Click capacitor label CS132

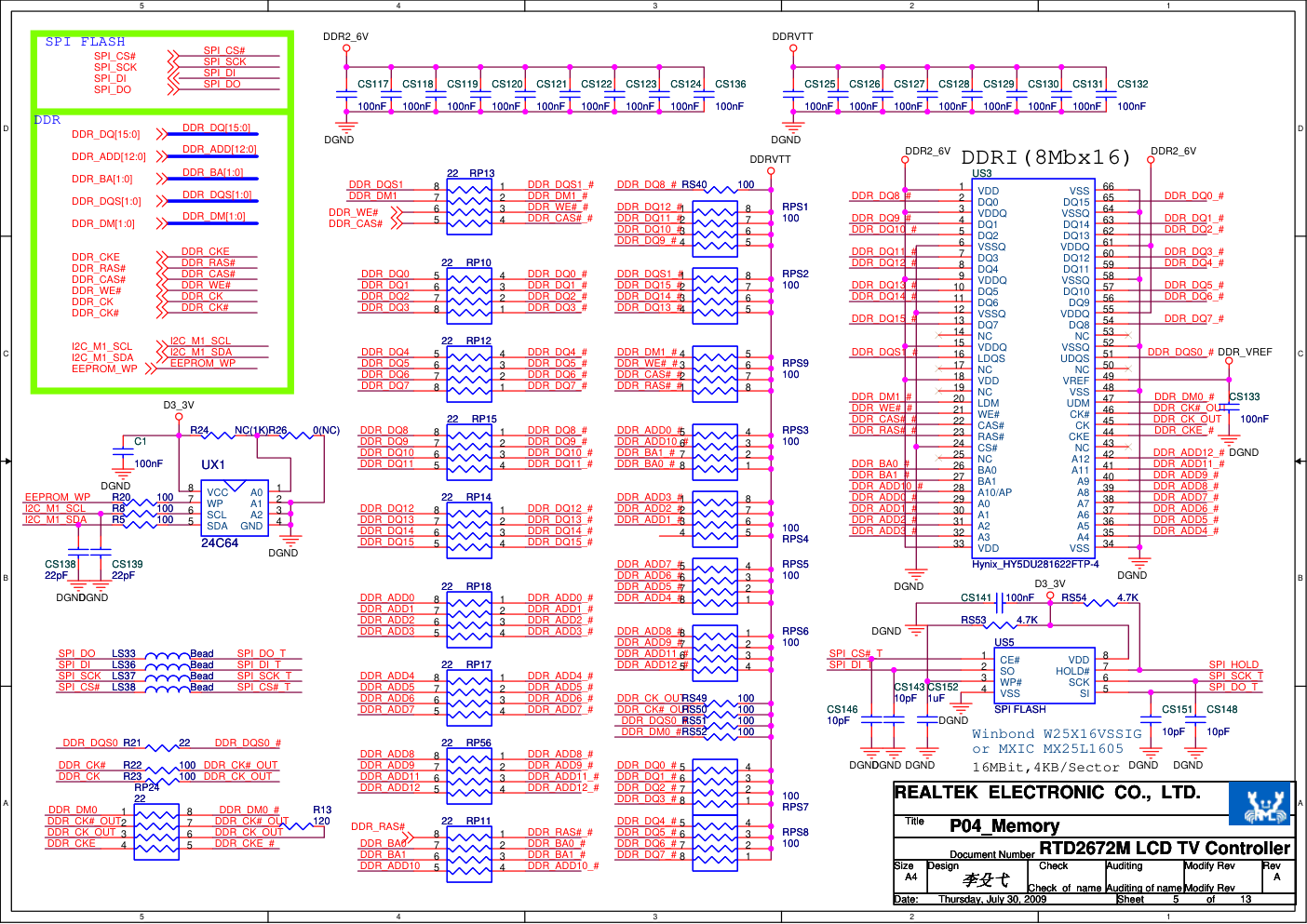tap(1133, 84)
